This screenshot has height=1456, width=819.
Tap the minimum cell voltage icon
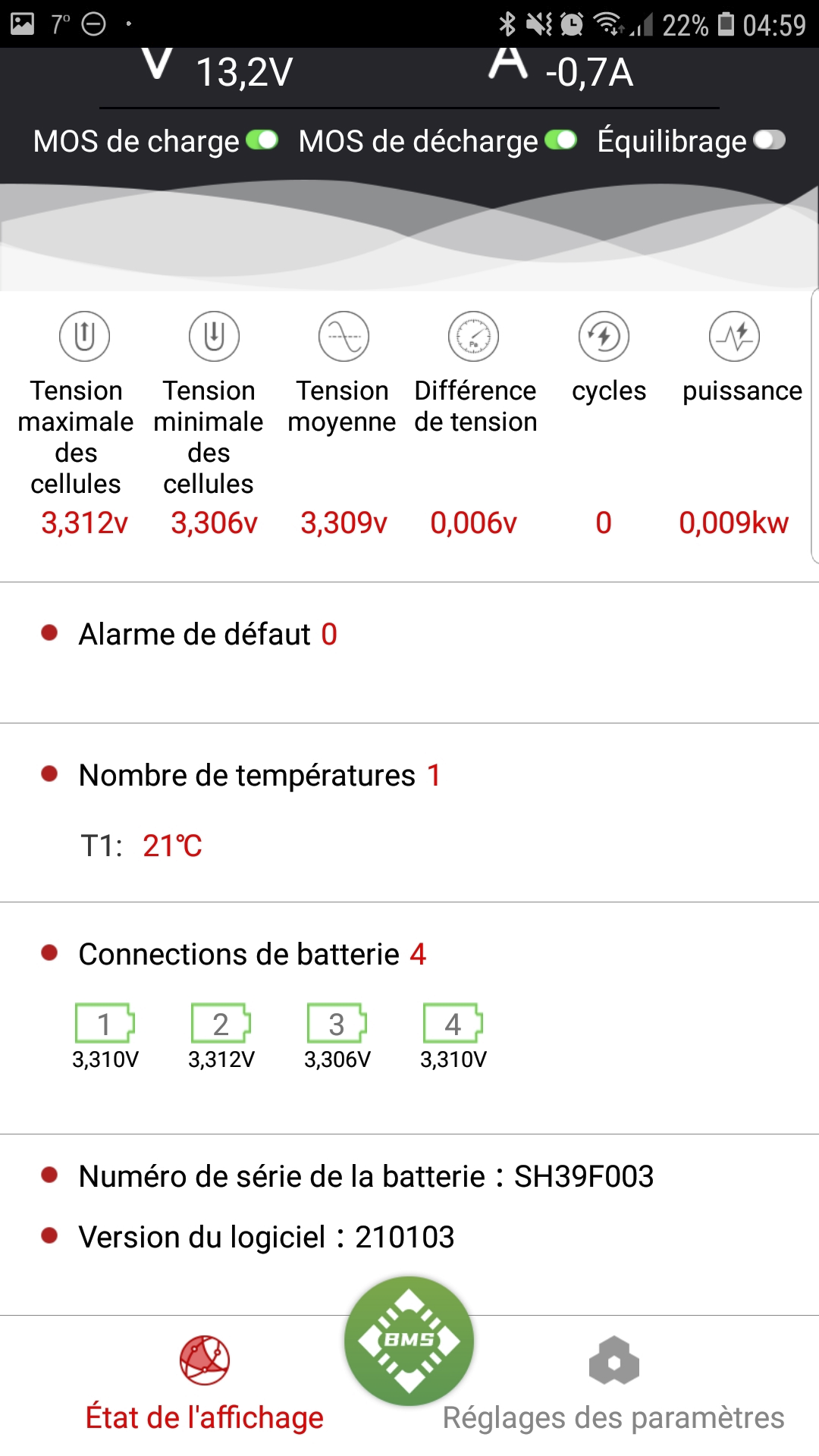(214, 336)
